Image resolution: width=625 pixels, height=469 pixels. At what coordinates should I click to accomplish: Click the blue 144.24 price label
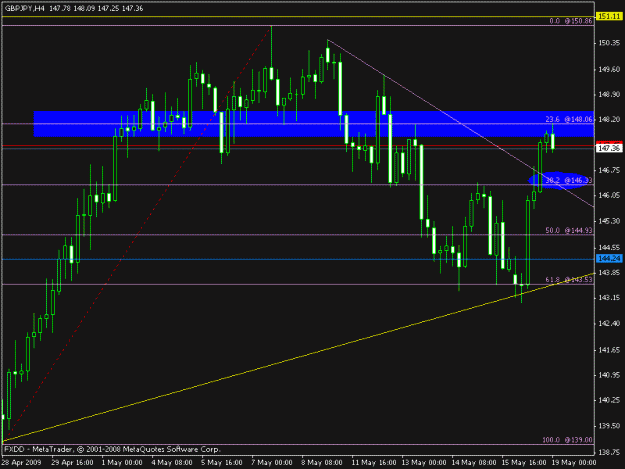click(609, 259)
